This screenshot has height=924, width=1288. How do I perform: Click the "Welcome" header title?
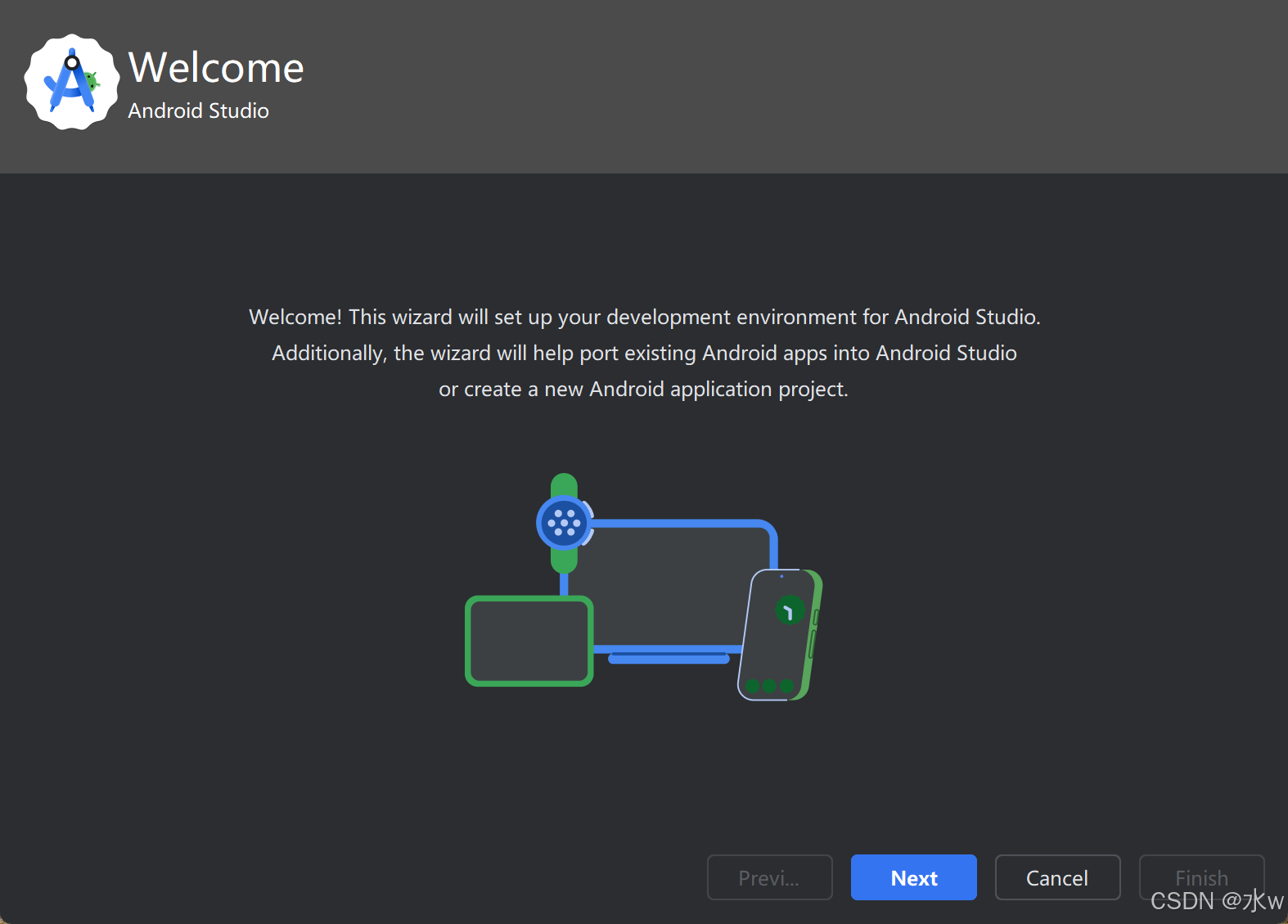tap(216, 67)
